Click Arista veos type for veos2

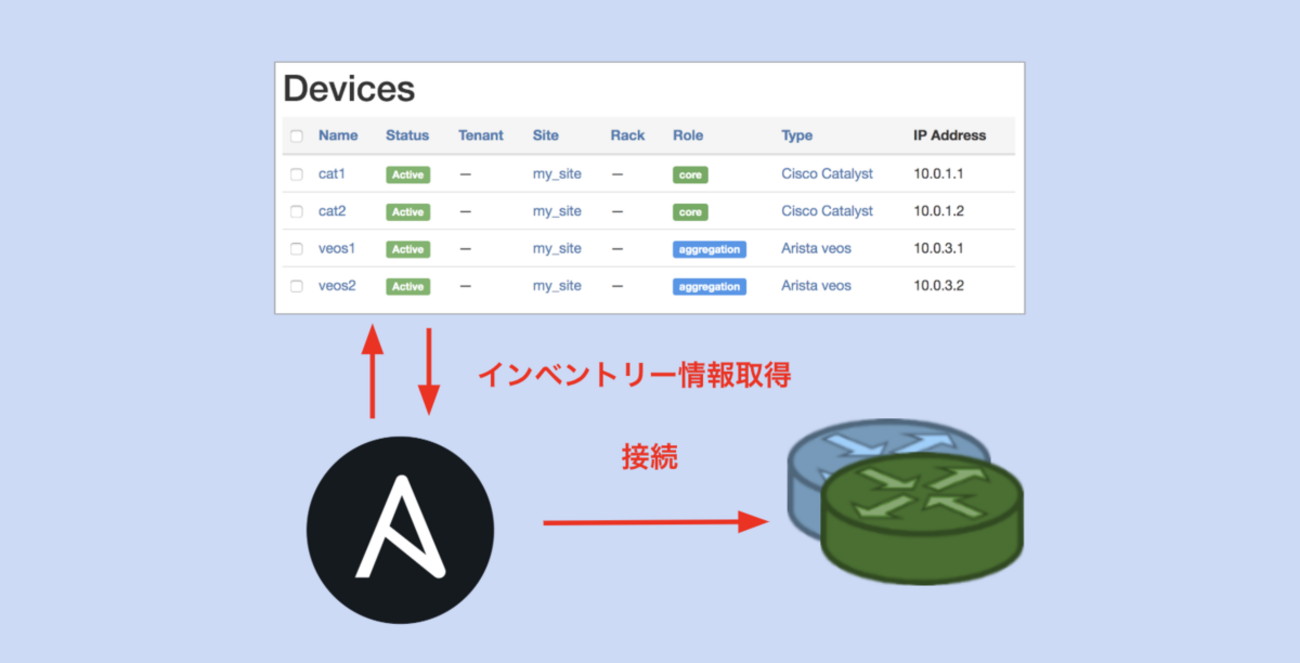coord(816,285)
